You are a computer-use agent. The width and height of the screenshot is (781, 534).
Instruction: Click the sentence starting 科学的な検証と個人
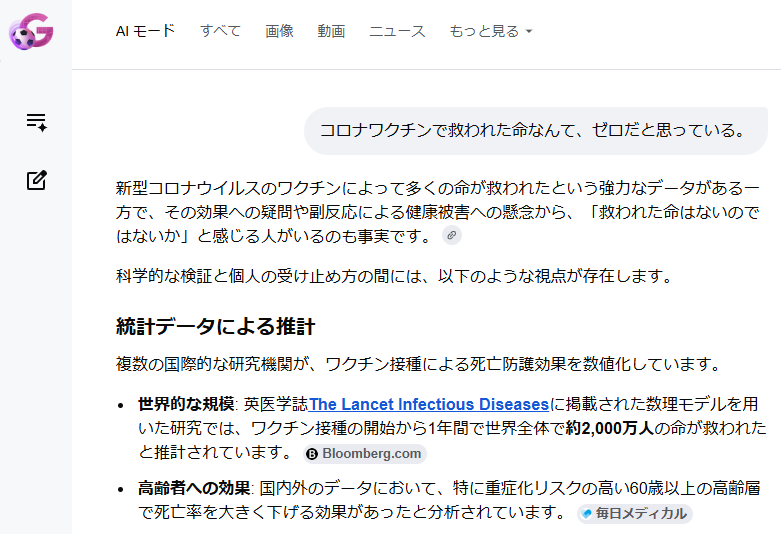[395, 275]
